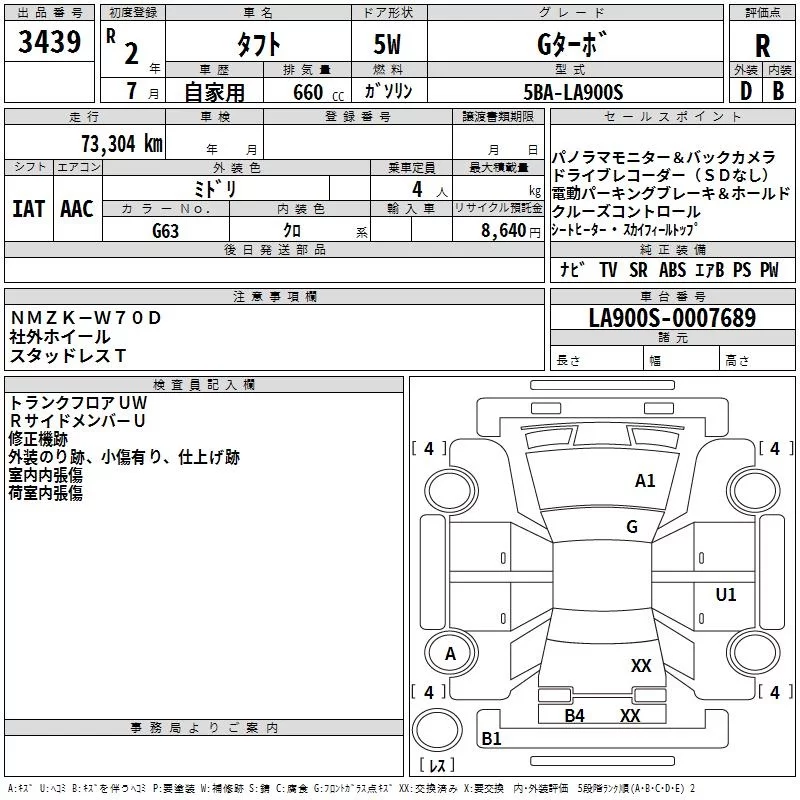
Task: Select the A mark inside the wheel circle
Action: point(450,654)
